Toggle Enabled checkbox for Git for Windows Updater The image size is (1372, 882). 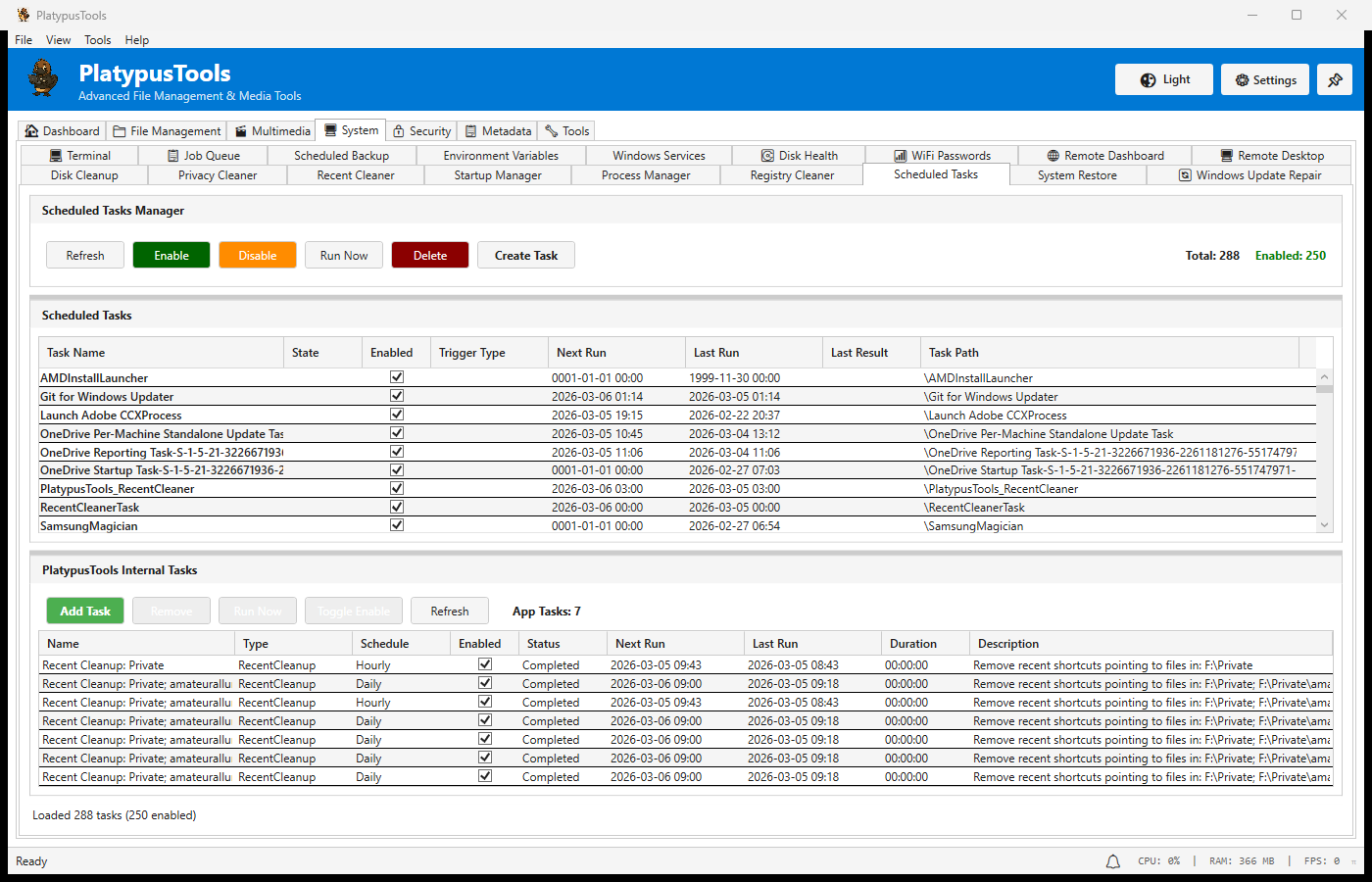pos(397,396)
